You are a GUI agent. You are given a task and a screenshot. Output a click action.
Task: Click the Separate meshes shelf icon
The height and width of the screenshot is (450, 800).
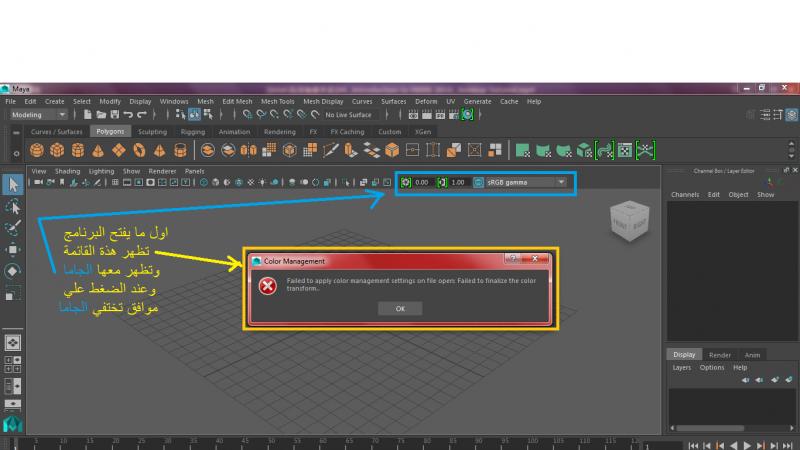228,150
